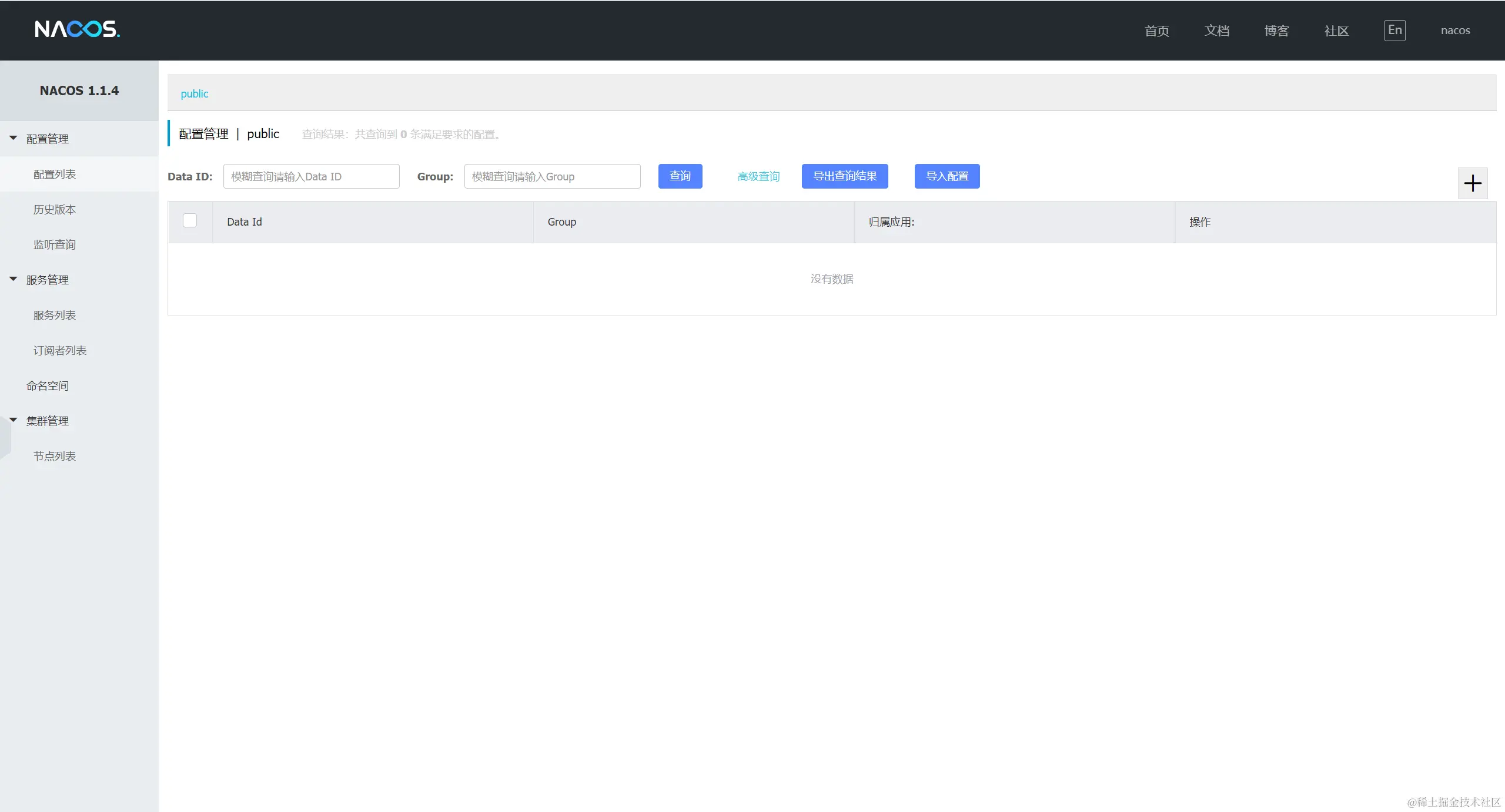Focus the Data ID search field

point(311,176)
